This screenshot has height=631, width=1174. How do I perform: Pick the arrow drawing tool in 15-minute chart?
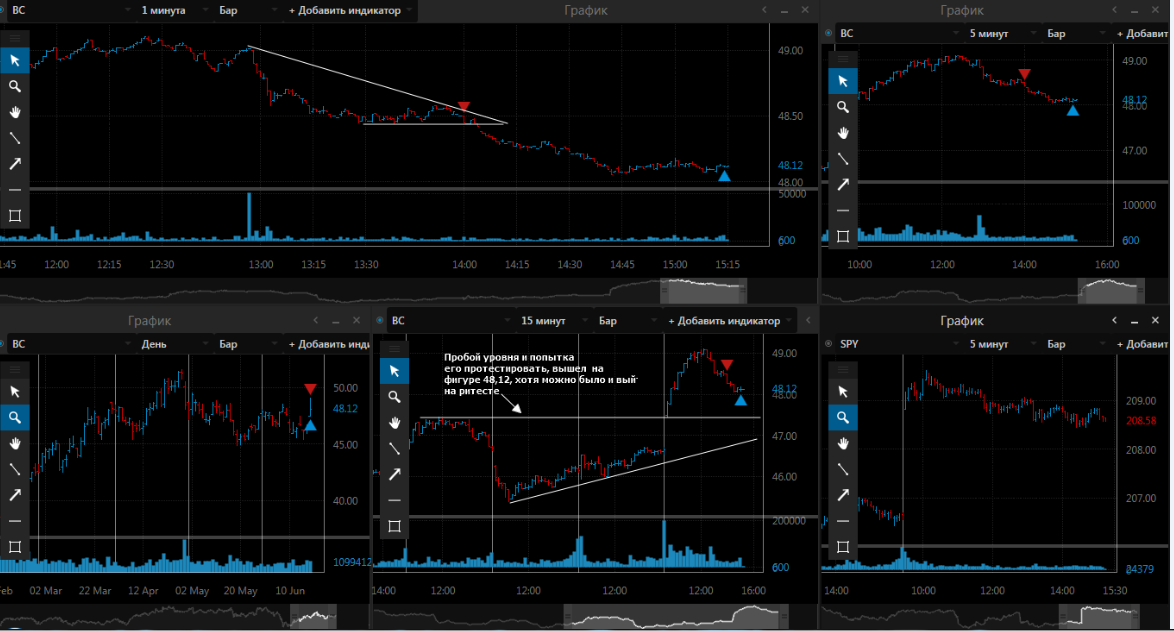[x=395, y=474]
